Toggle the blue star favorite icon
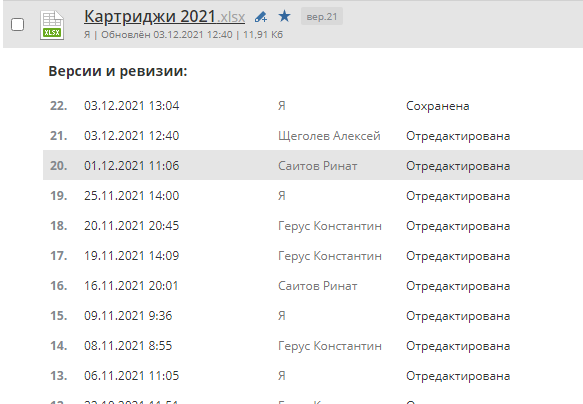Screen dimensions: 583x404 284,16
